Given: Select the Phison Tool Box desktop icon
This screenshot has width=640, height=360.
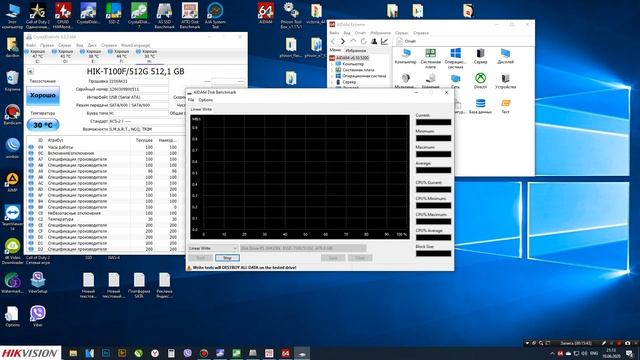Looking at the screenshot, I should pos(291,16).
